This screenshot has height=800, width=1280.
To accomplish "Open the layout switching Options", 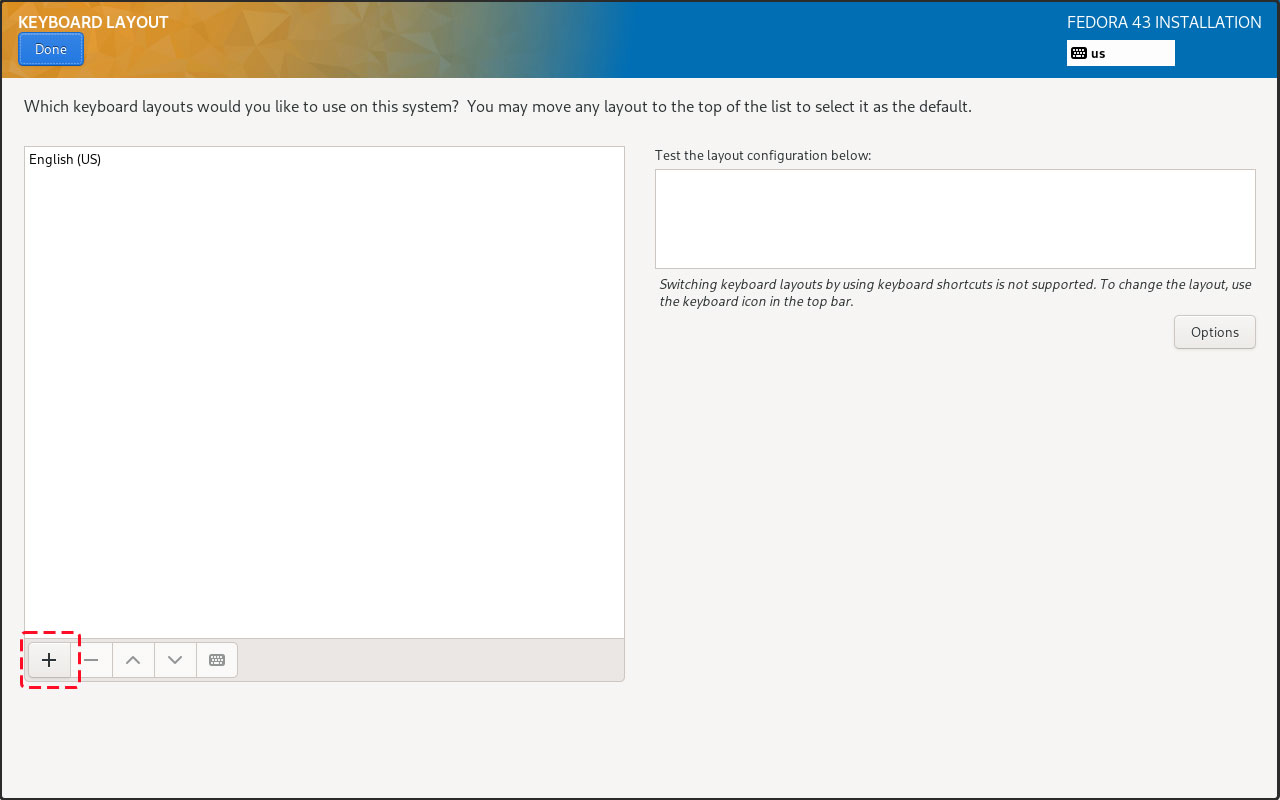I will 1214,332.
